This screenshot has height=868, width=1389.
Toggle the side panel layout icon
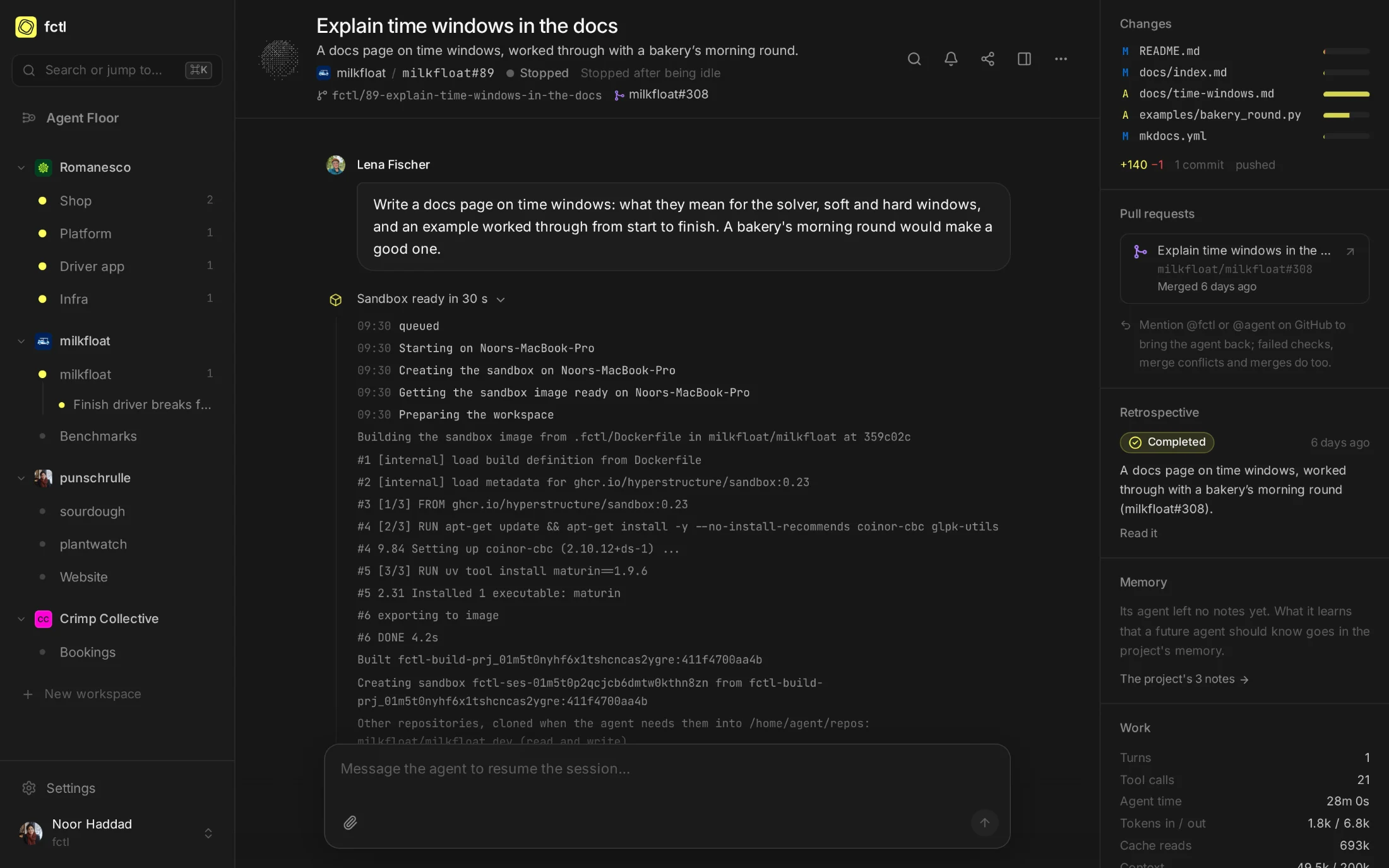pyautogui.click(x=1024, y=59)
